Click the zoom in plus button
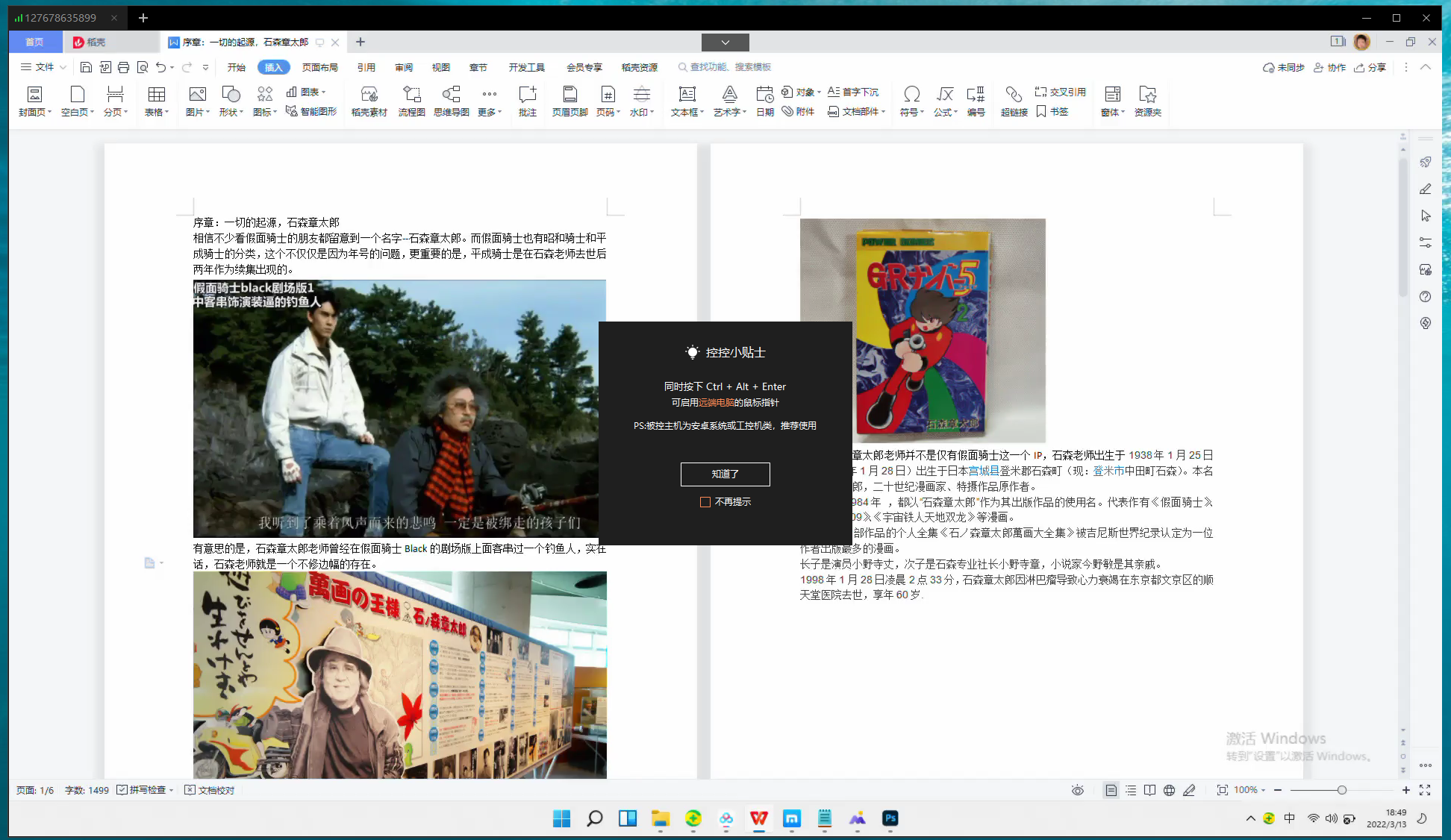Viewport: 1451px width, 840px height. point(1406,790)
